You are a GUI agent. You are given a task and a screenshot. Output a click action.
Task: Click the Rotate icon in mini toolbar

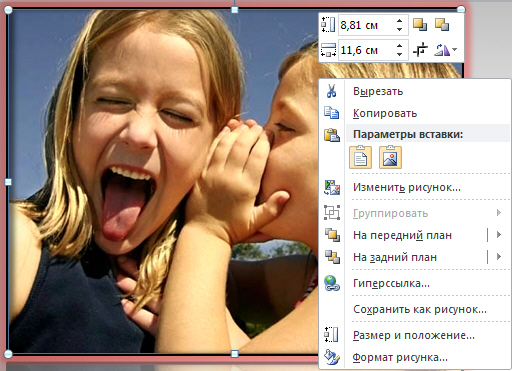442,50
